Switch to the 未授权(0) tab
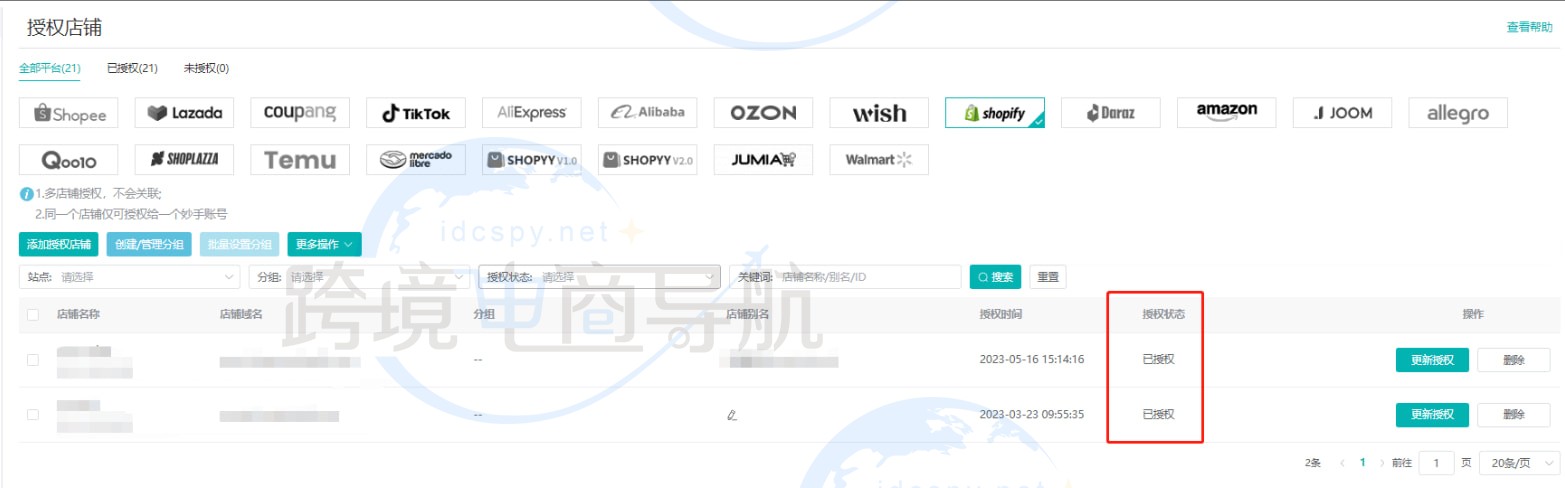The width and height of the screenshot is (1565, 488). pyautogui.click(x=206, y=69)
